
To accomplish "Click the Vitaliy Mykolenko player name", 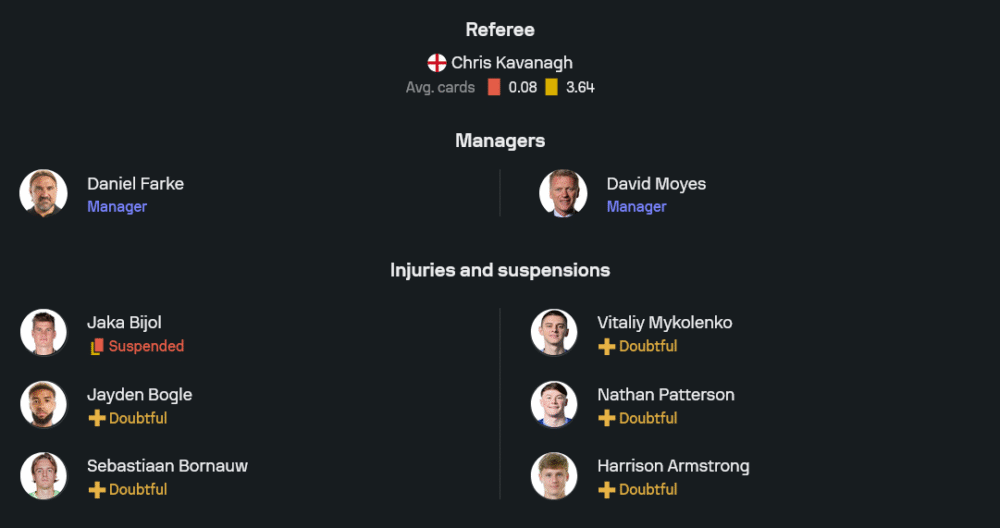I will pyautogui.click(x=664, y=323).
